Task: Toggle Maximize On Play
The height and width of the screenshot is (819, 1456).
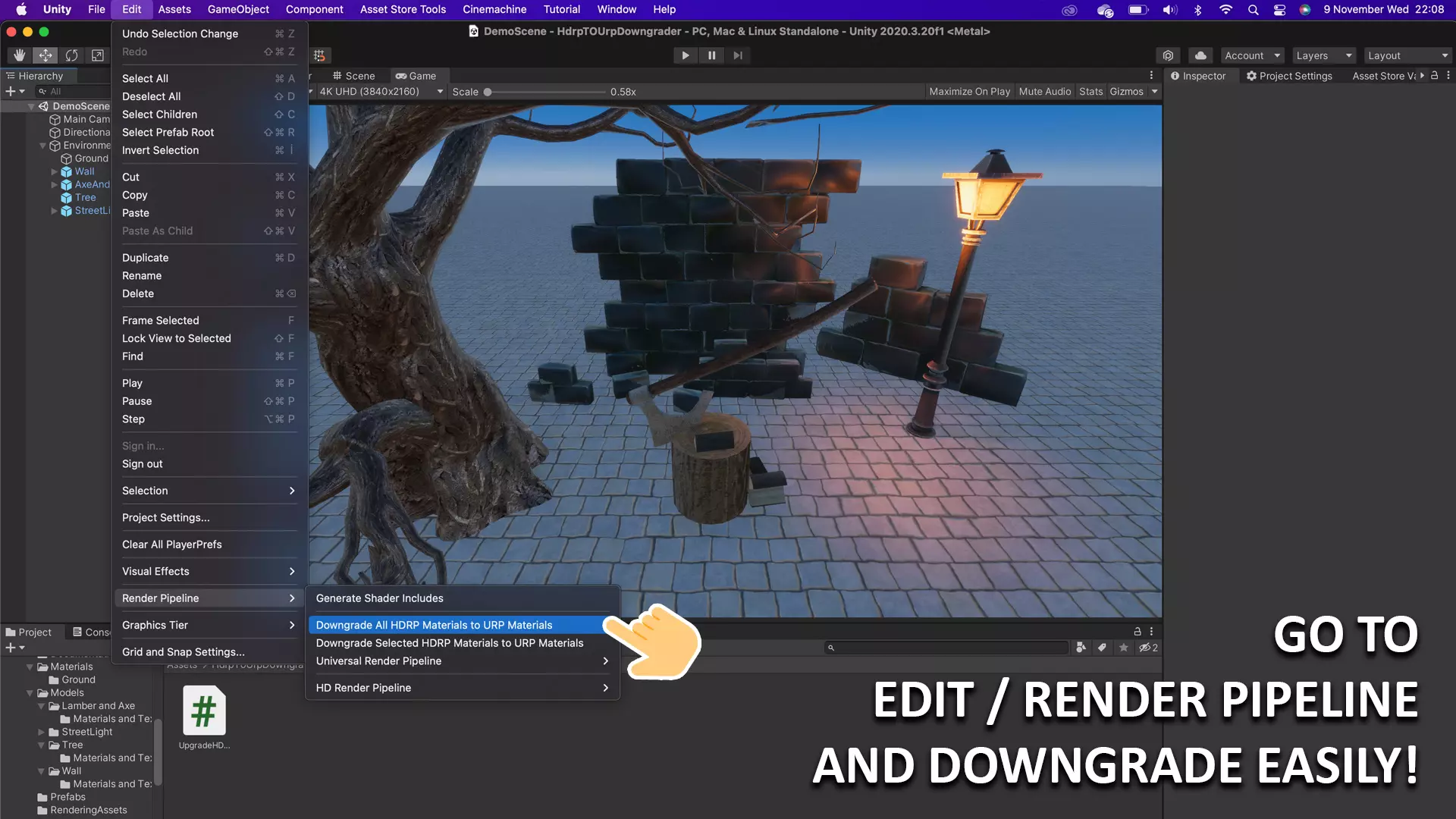Action: pos(969,92)
